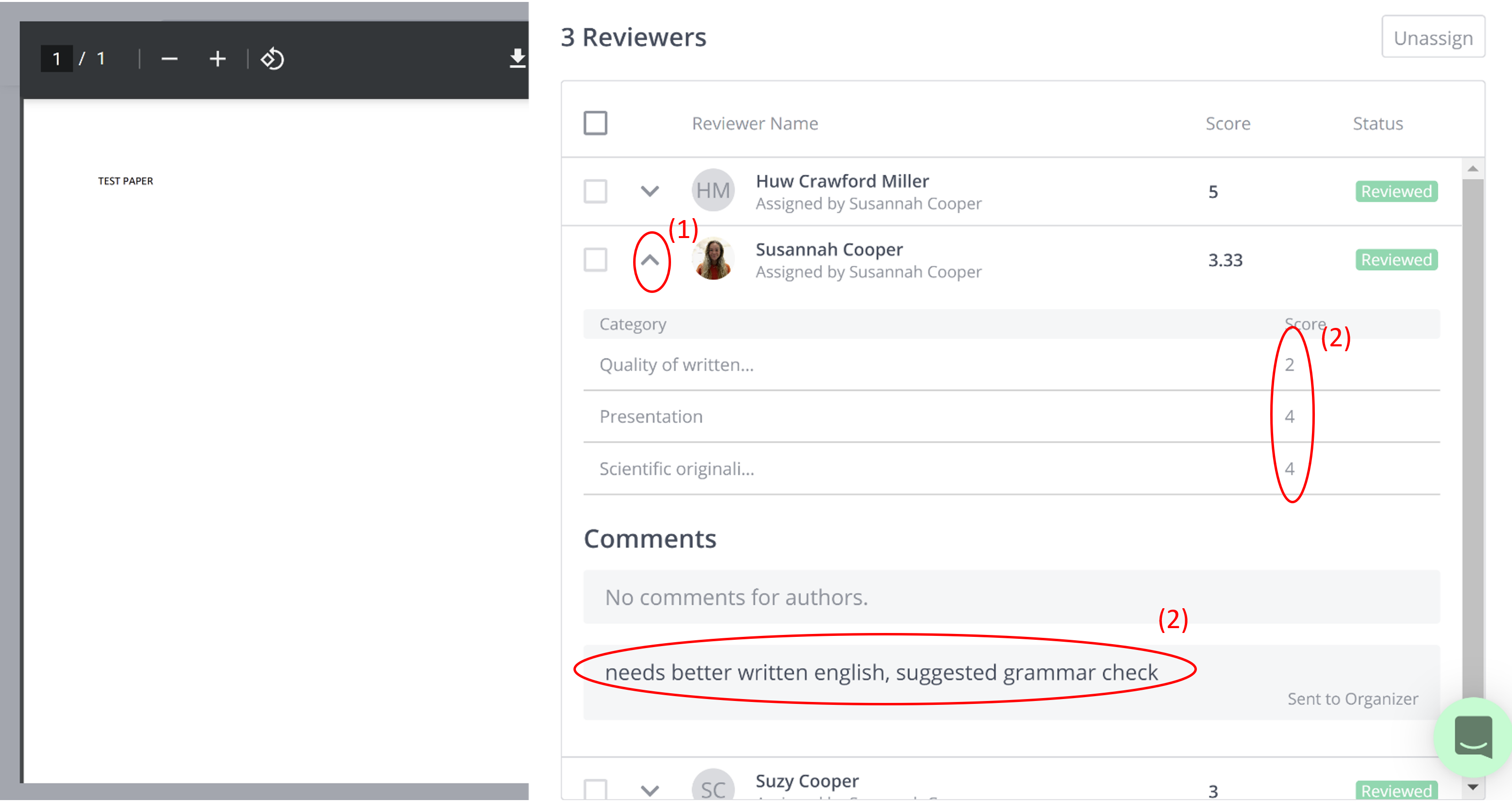Viewport: 1512px width, 803px height.
Task: Click the Reviewer Name column header
Action: (x=755, y=123)
